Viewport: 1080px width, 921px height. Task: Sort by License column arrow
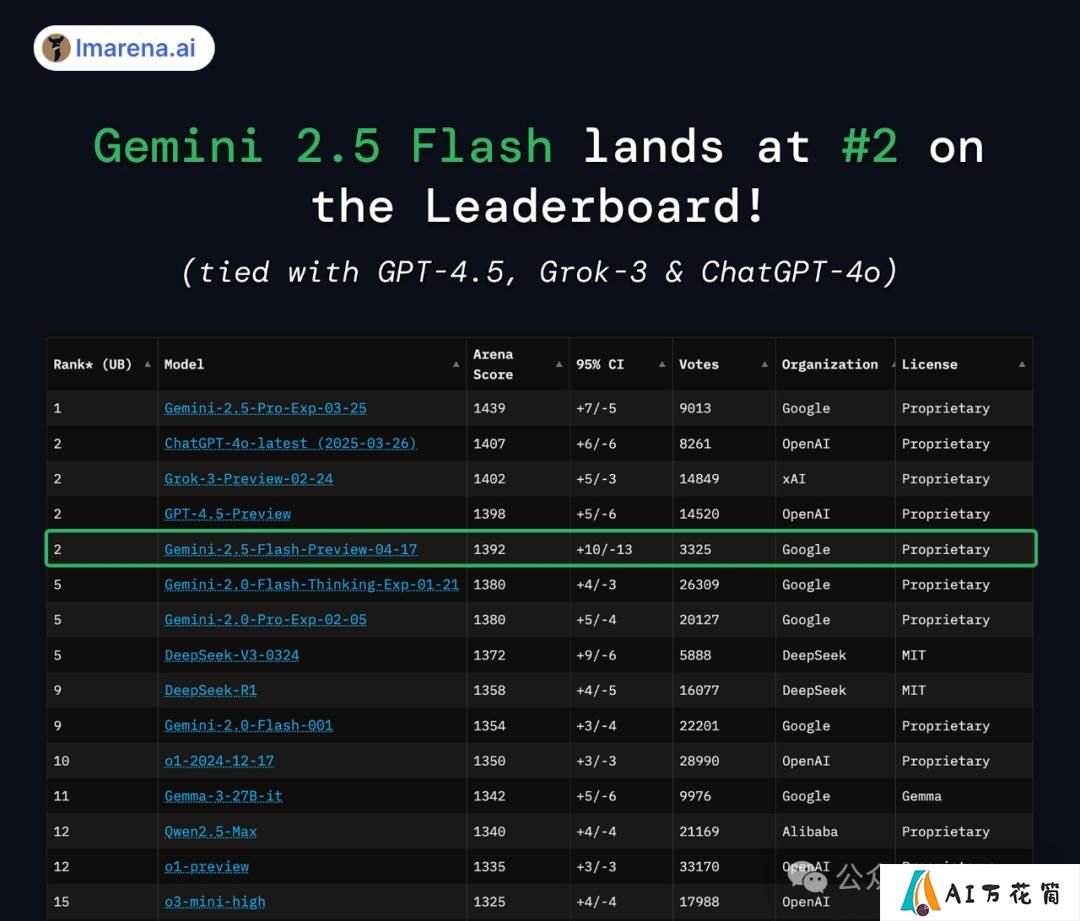tap(1021, 364)
